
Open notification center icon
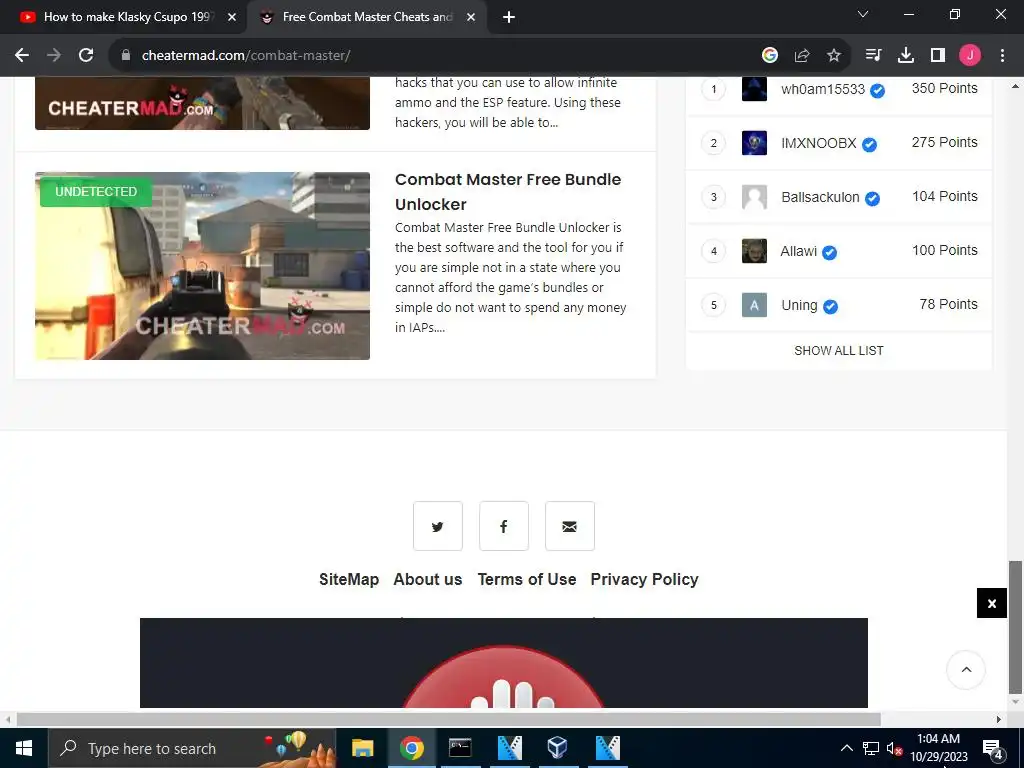click(993, 748)
